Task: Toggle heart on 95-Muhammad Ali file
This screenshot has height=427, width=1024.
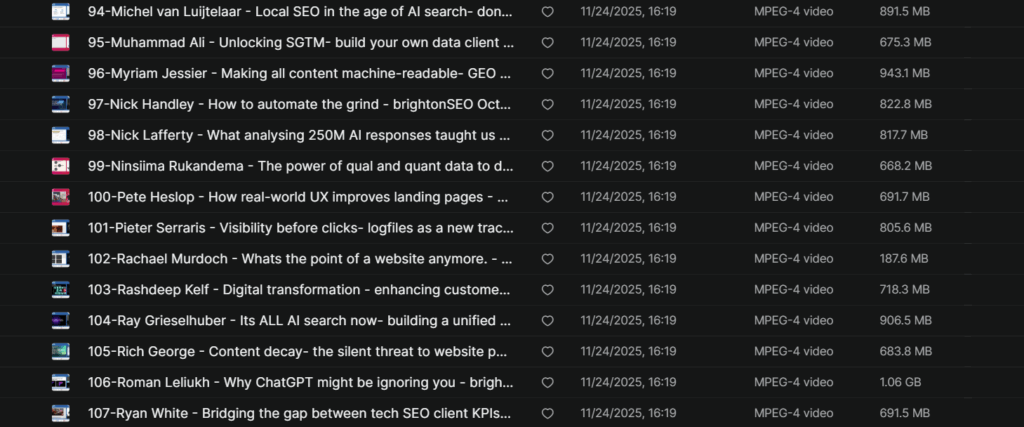Action: 547,43
